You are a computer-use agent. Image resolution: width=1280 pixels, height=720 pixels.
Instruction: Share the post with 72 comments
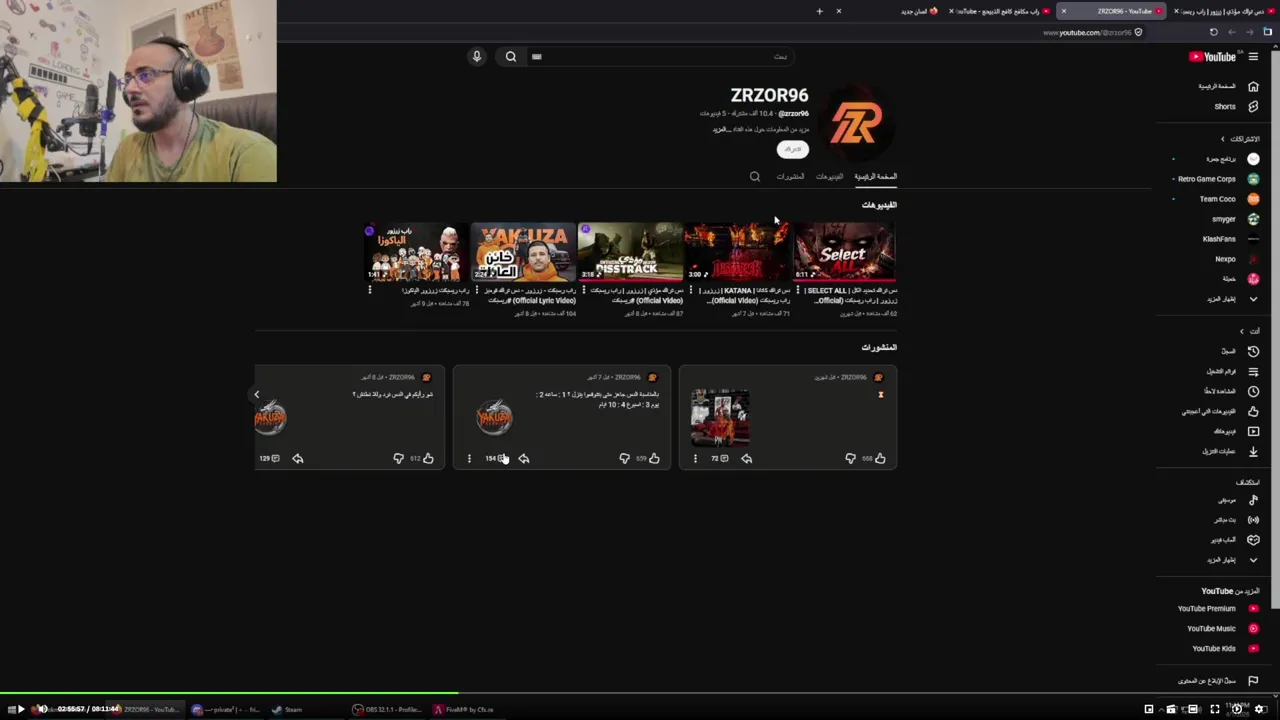tap(746, 458)
